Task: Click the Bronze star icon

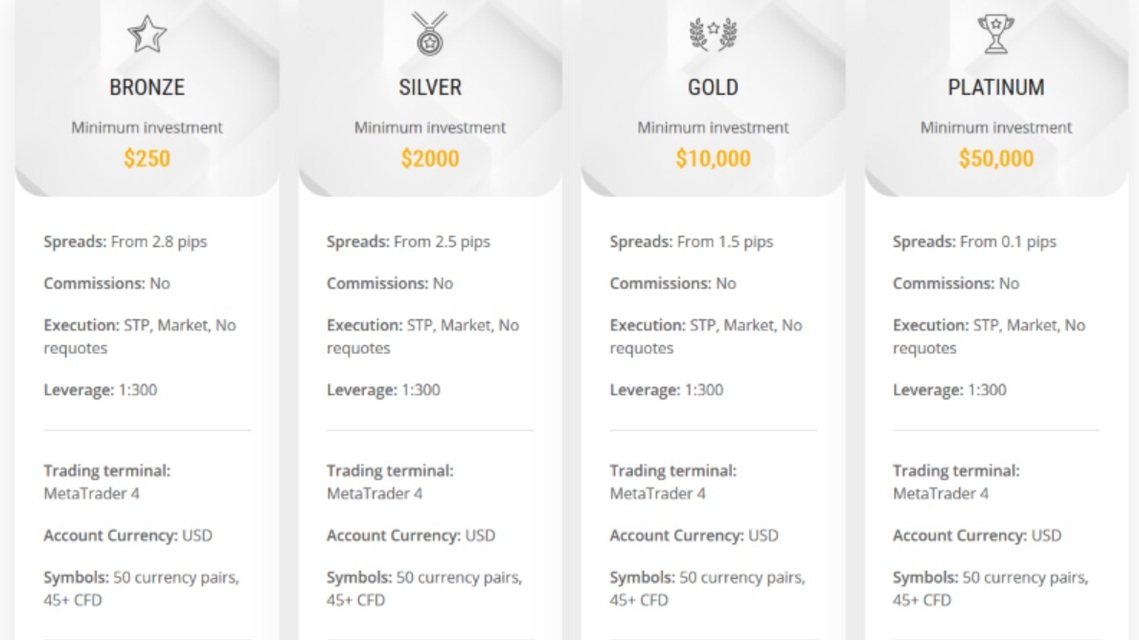Action: point(147,34)
